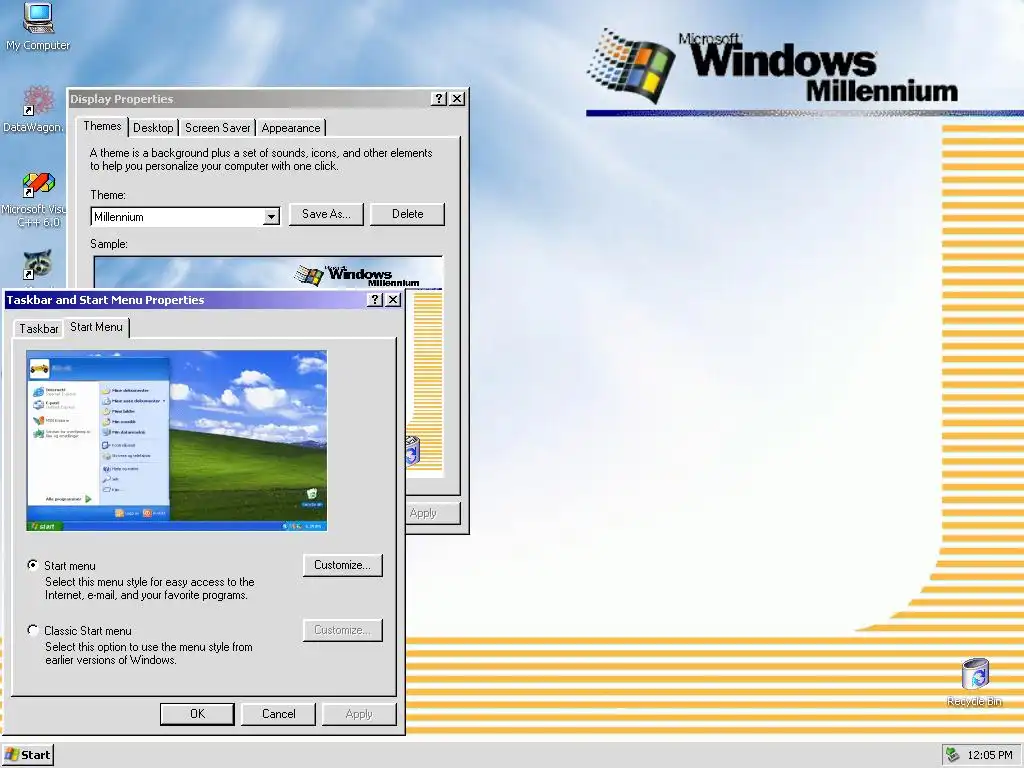Switch to the Desktop tab

click(x=153, y=128)
